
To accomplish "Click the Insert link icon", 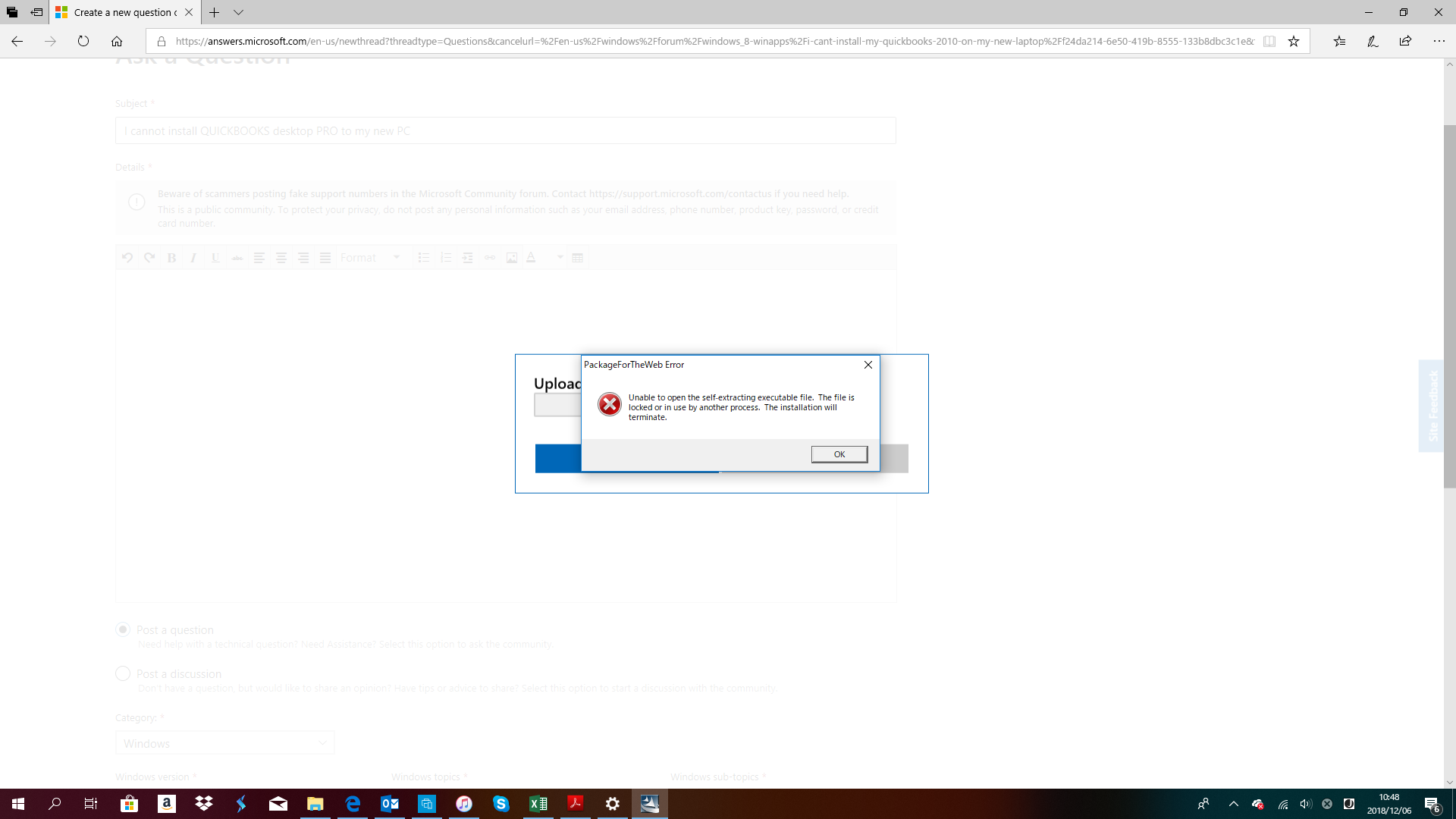I will pos(490,258).
